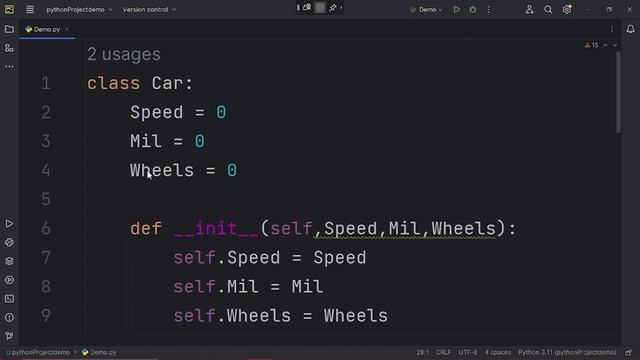Open Search Everywhere magnifier
Screen dimensions: 640x360
pyautogui.click(x=548, y=9)
